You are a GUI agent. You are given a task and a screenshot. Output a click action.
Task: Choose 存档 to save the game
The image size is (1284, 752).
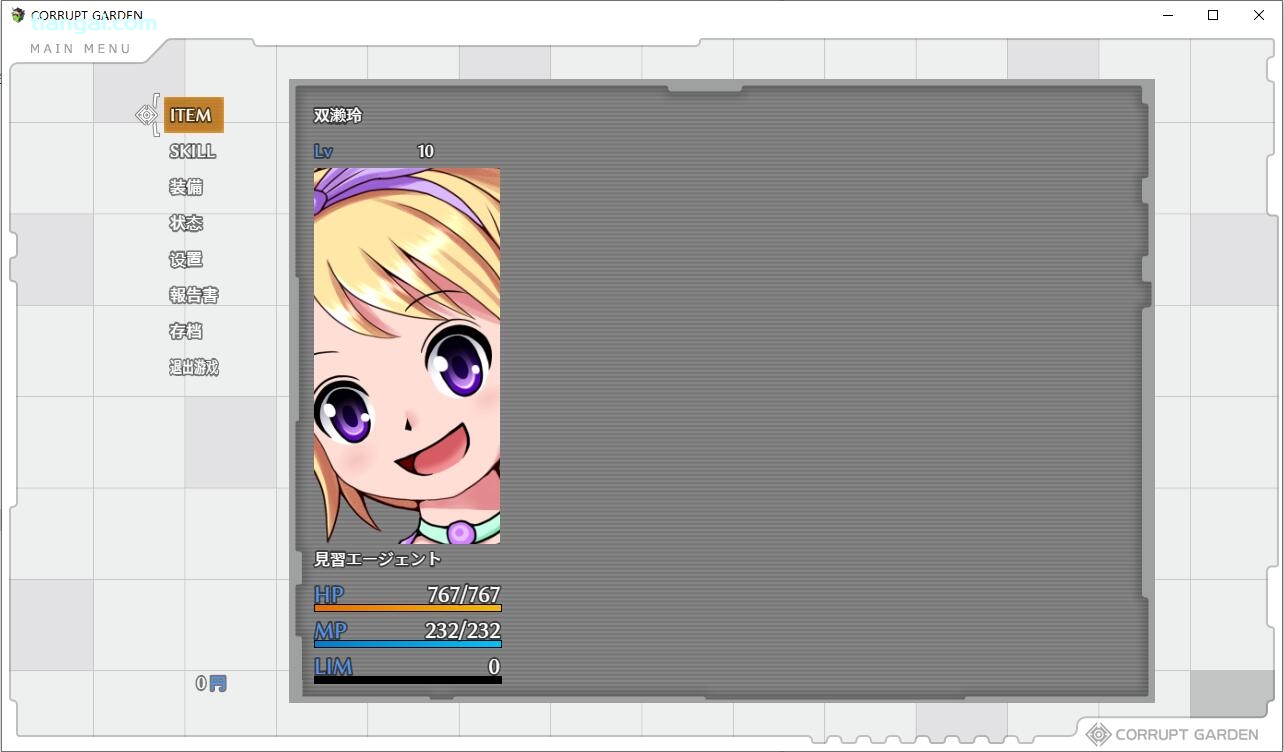(186, 332)
